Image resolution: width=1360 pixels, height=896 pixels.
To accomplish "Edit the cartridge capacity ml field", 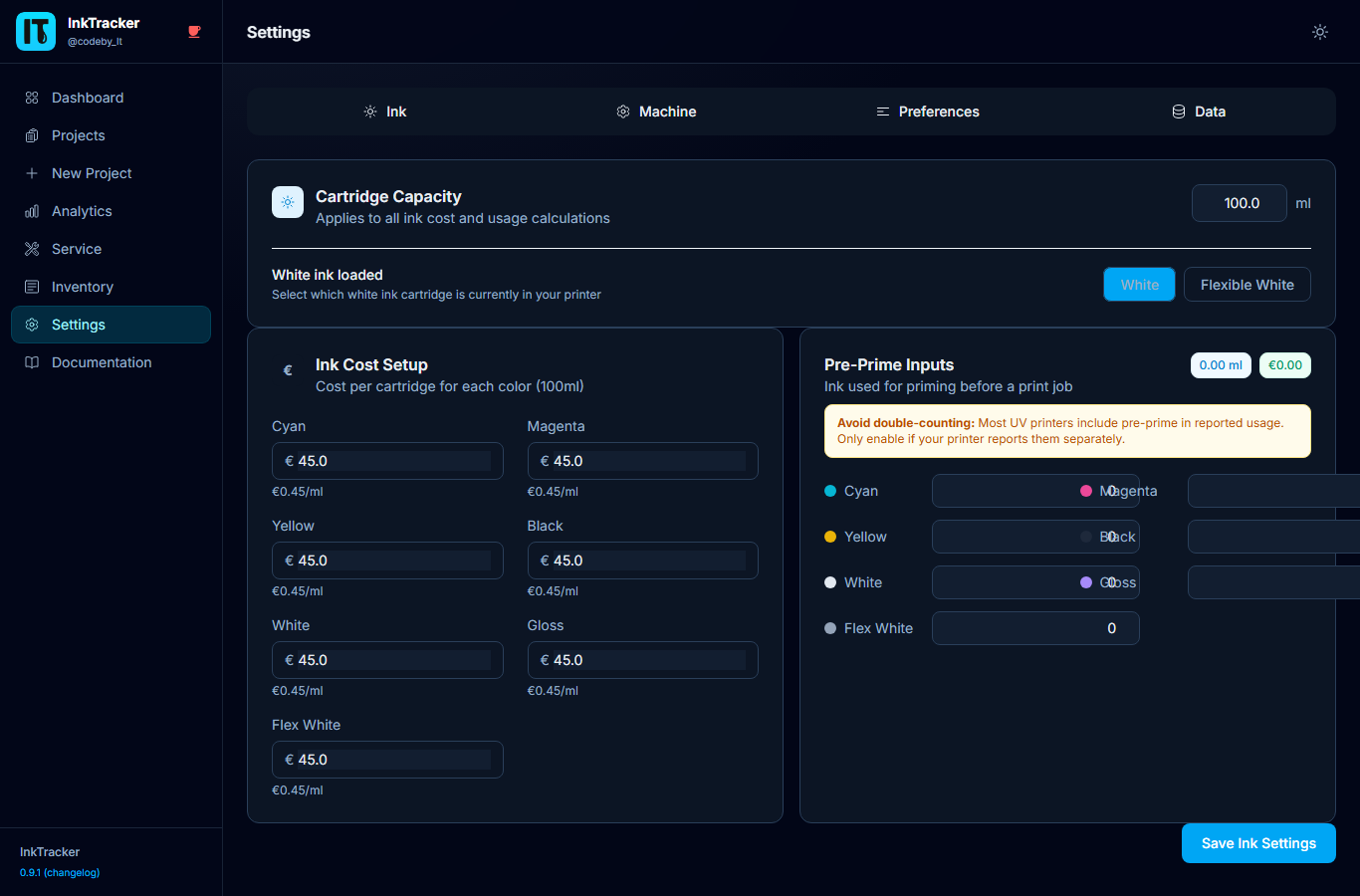I will pyautogui.click(x=1240, y=203).
